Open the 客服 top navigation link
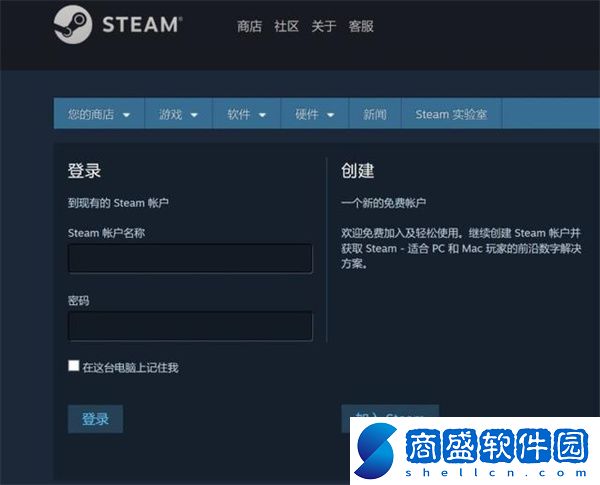This screenshot has height=485, width=600. coord(361,26)
